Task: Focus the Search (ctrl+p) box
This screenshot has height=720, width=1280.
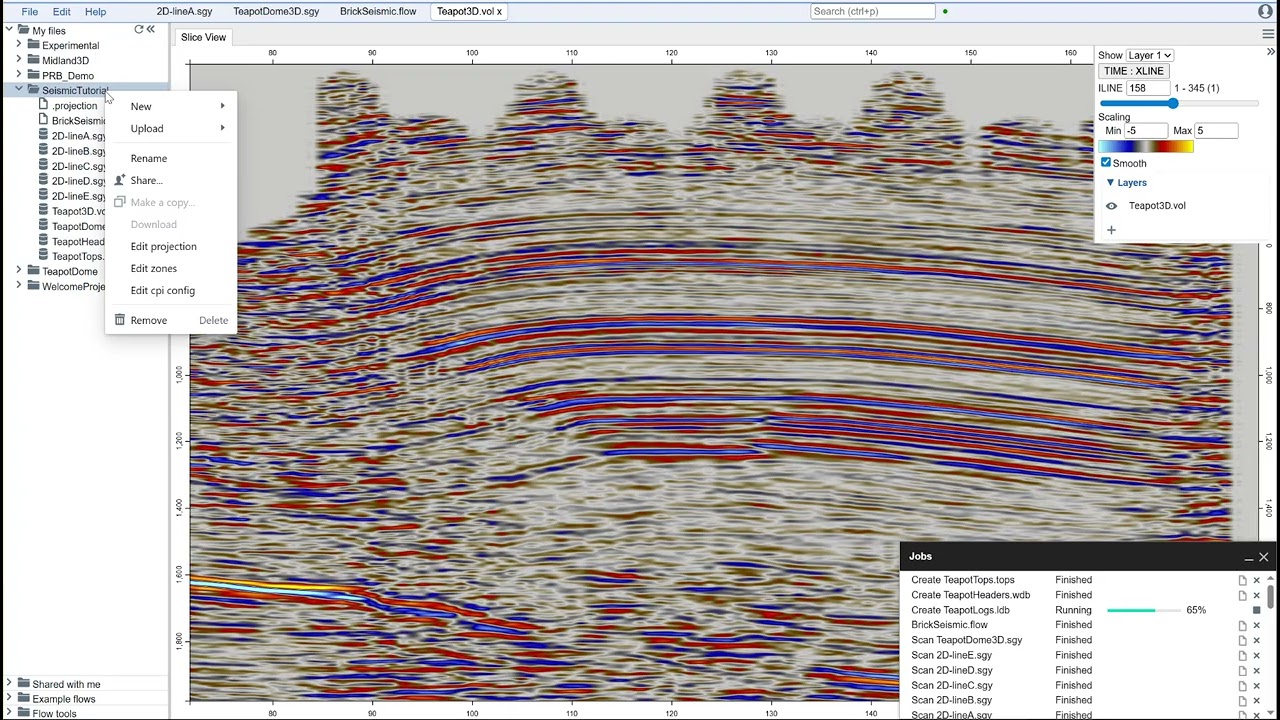Action: (x=873, y=11)
